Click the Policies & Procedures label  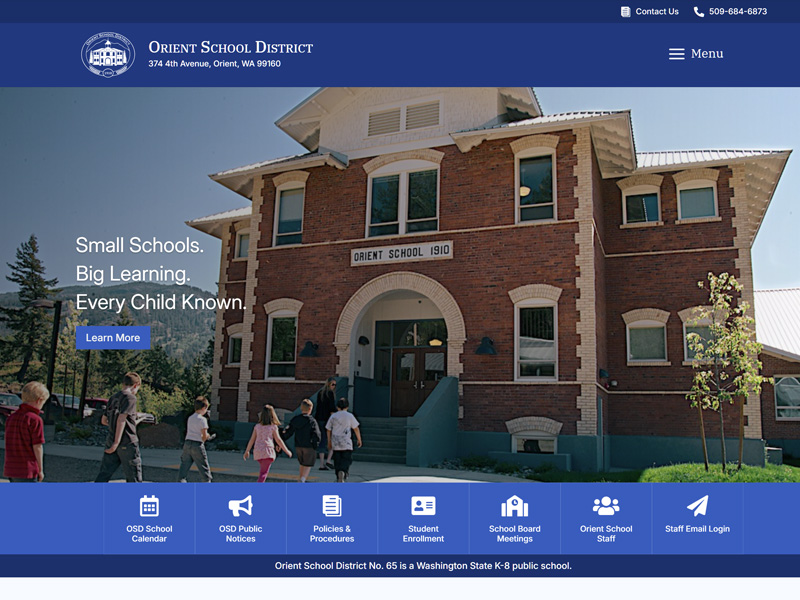332,534
